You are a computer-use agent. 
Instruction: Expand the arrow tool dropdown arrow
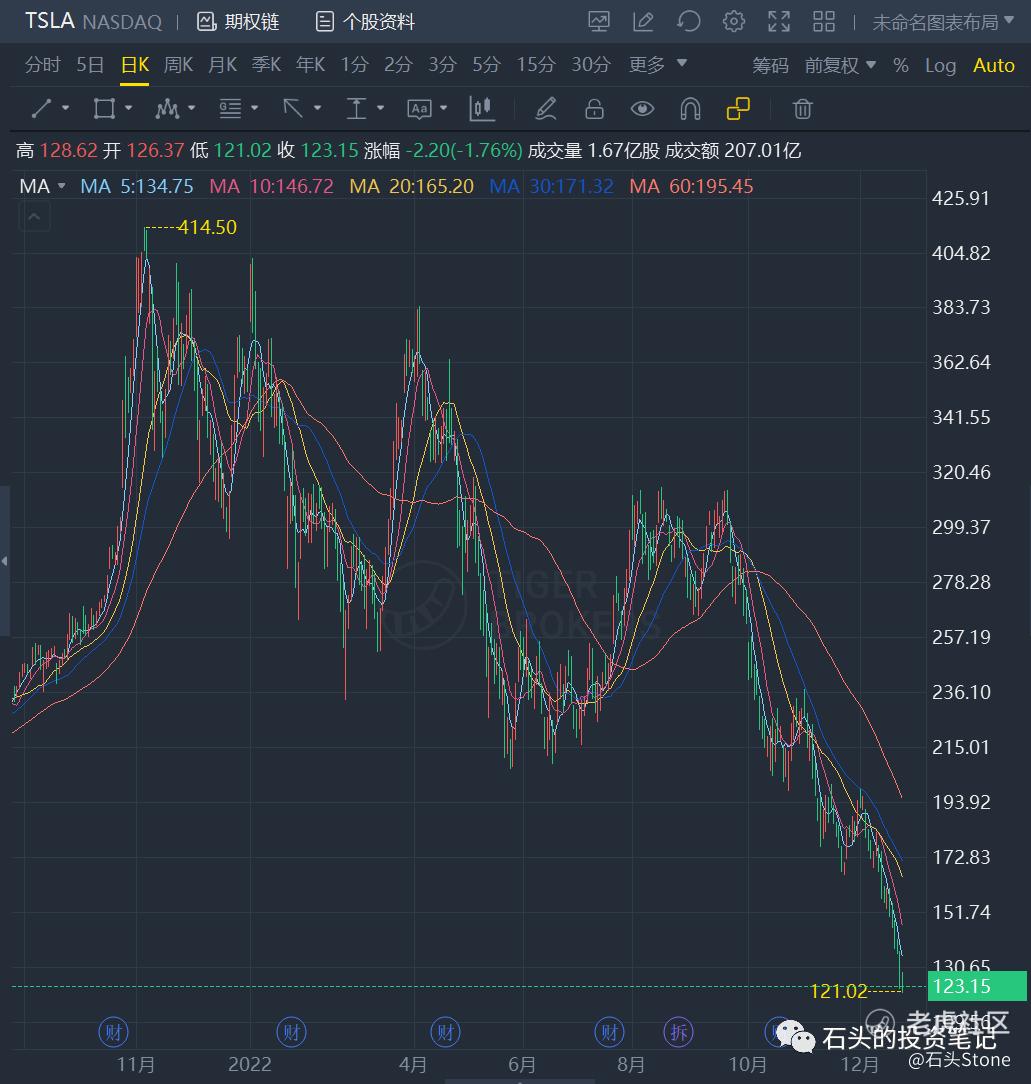pos(317,108)
